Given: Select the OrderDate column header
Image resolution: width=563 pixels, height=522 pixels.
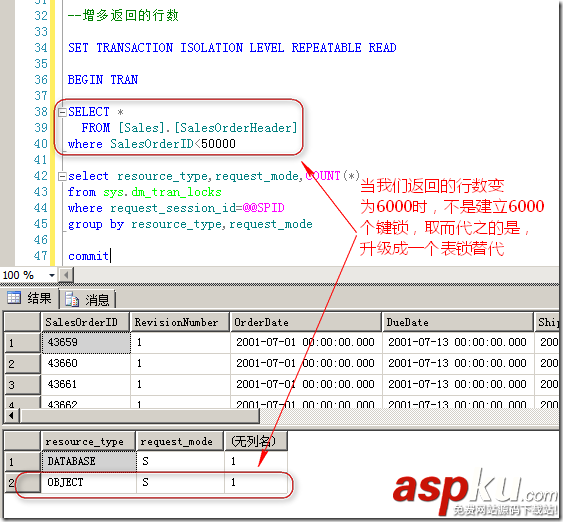Looking at the screenshot, I should coord(306,322).
